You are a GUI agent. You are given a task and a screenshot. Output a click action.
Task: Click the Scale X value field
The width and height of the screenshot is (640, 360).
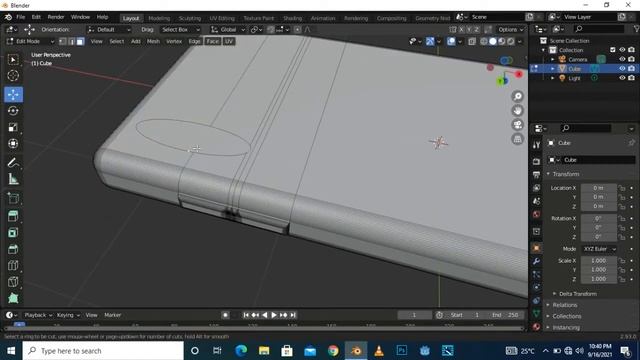pyautogui.click(x=598, y=261)
